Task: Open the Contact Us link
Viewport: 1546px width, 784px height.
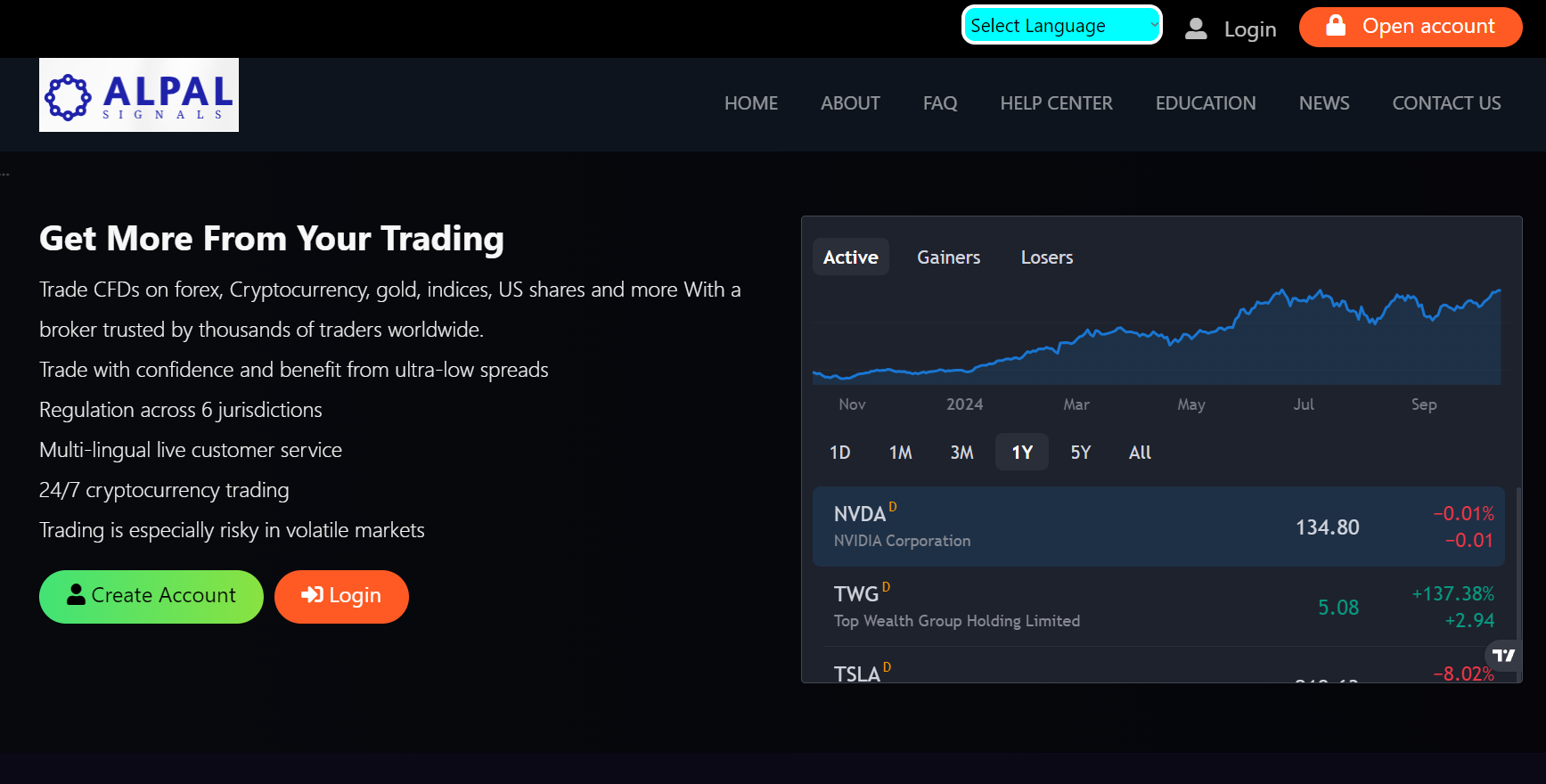Action: click(1446, 103)
